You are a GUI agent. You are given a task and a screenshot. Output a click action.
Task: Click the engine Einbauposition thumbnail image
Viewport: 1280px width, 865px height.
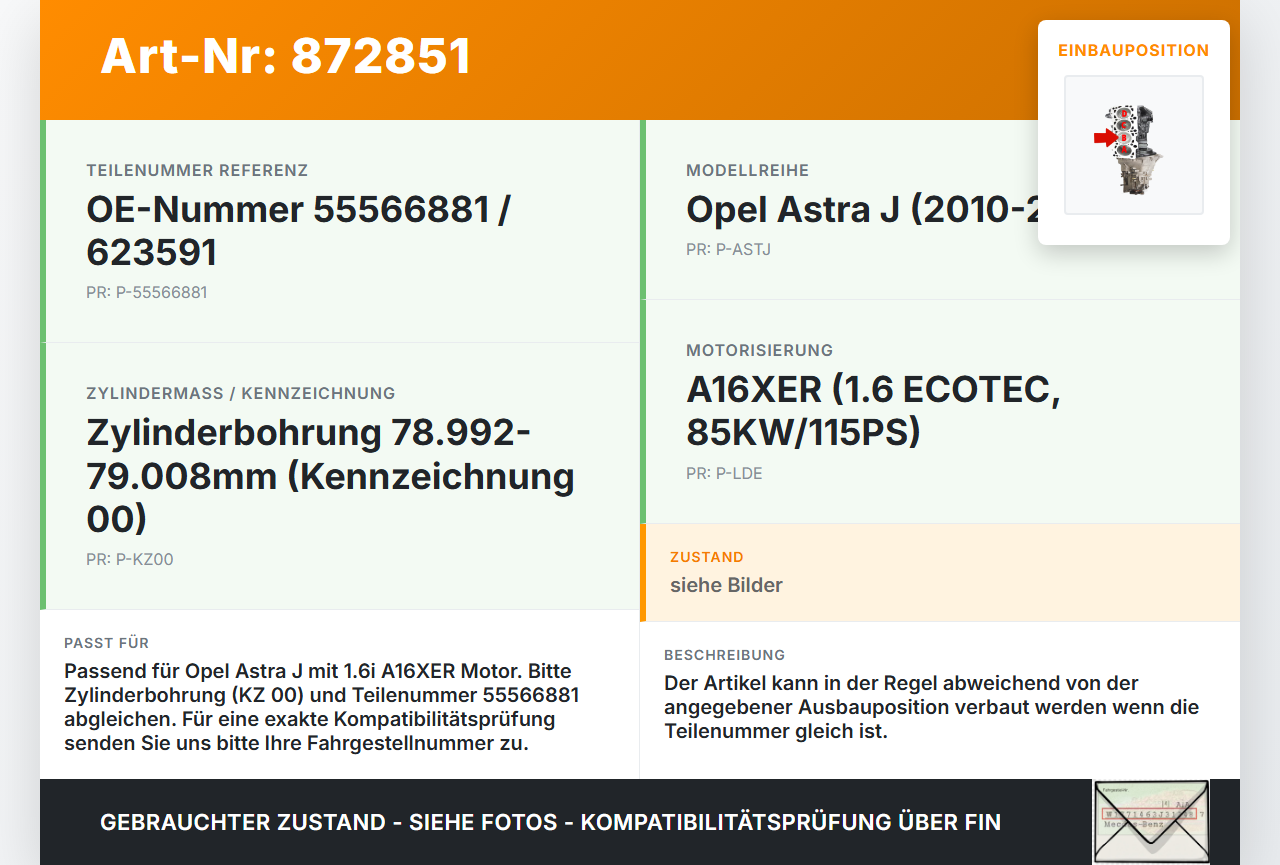[1134, 145]
